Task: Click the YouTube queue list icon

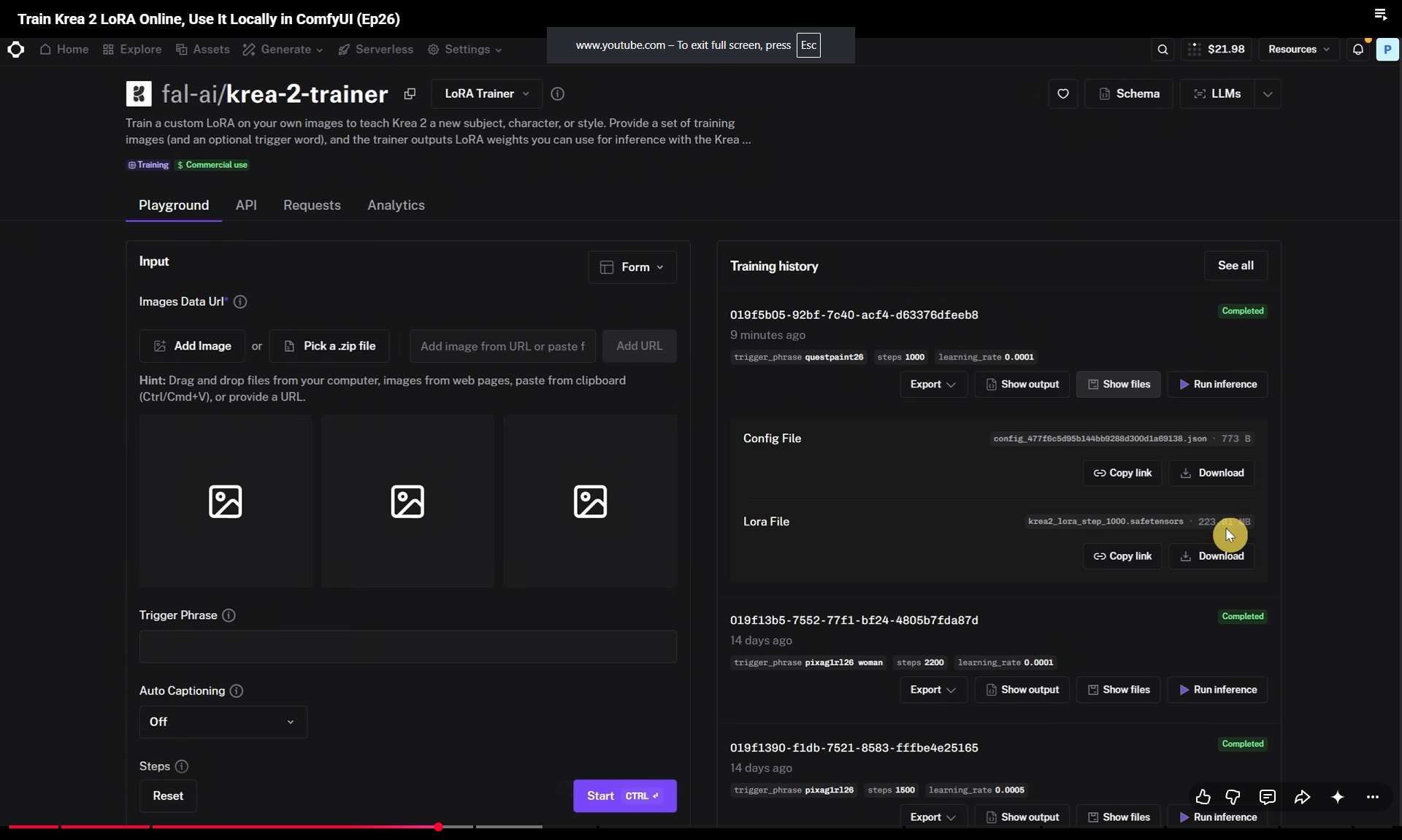Action: click(x=1380, y=15)
